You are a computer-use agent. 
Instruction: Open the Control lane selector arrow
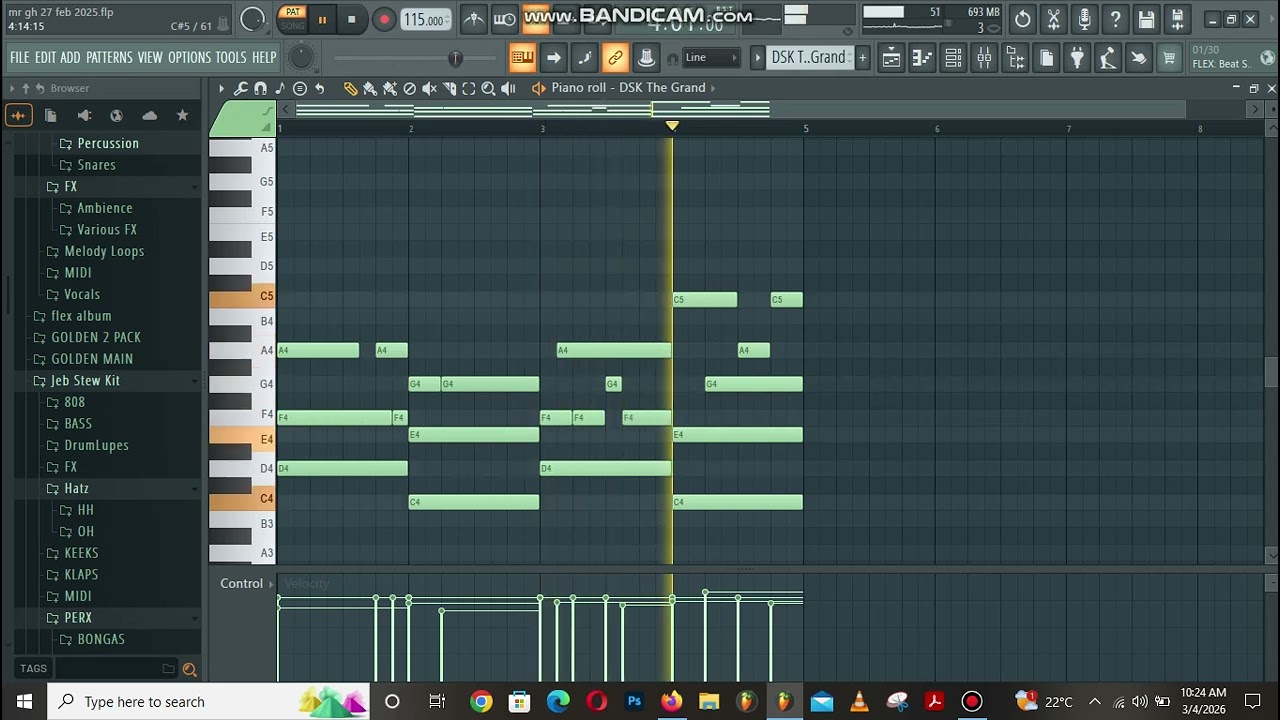click(x=270, y=584)
